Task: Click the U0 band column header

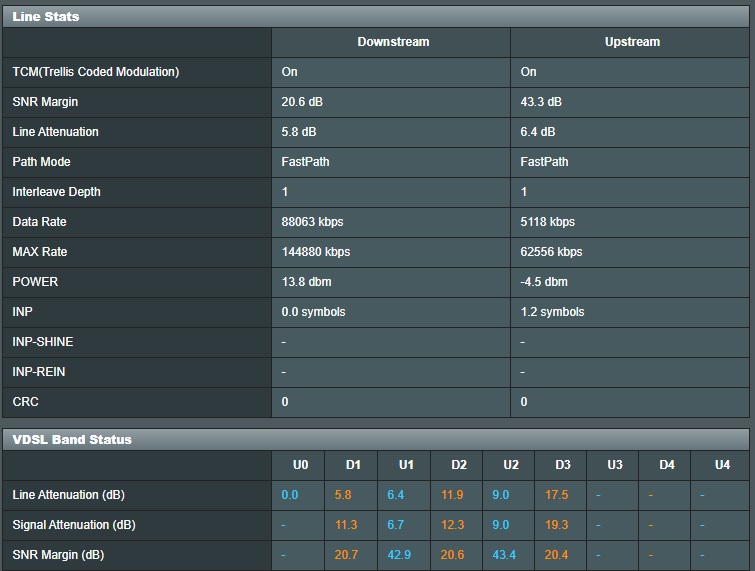Action: (x=300, y=465)
